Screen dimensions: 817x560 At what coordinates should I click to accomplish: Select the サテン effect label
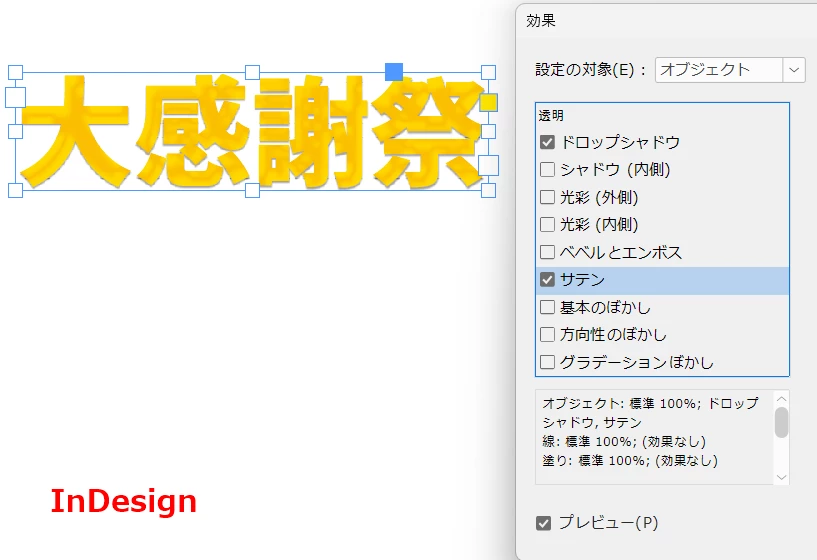pyautogui.click(x=583, y=280)
